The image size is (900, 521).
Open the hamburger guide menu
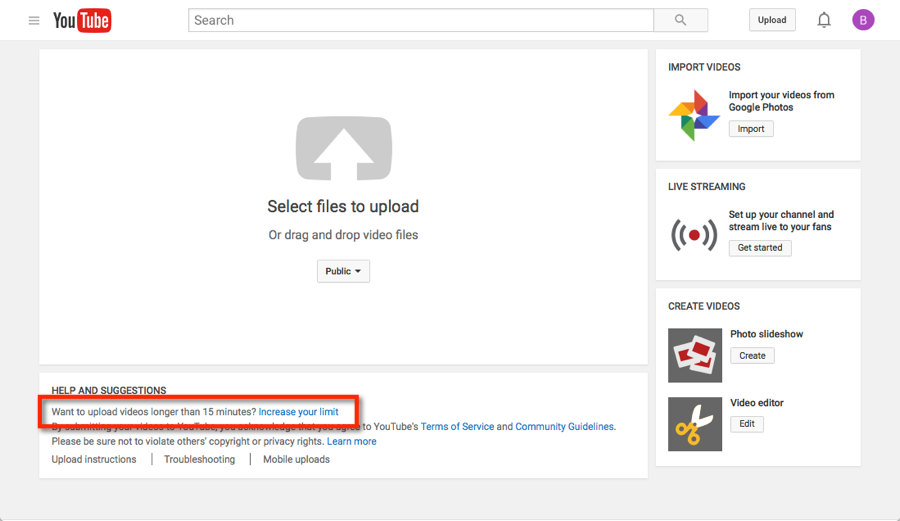(34, 20)
